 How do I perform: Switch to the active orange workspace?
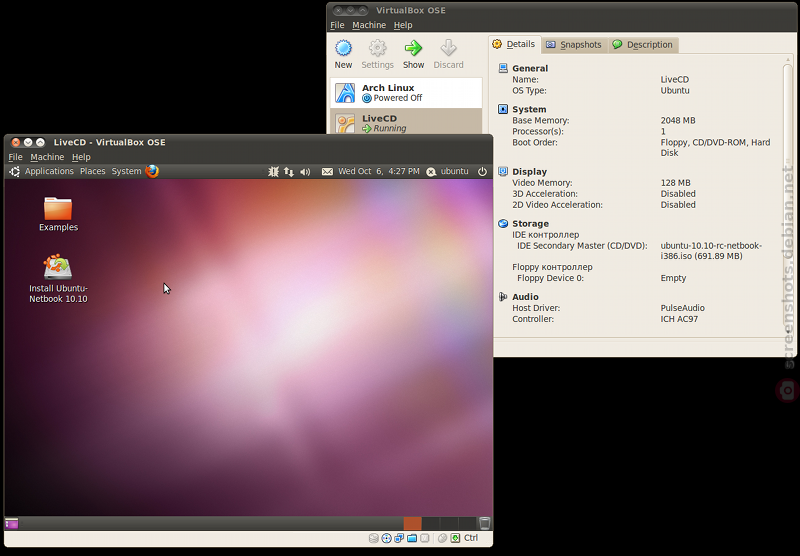point(413,523)
